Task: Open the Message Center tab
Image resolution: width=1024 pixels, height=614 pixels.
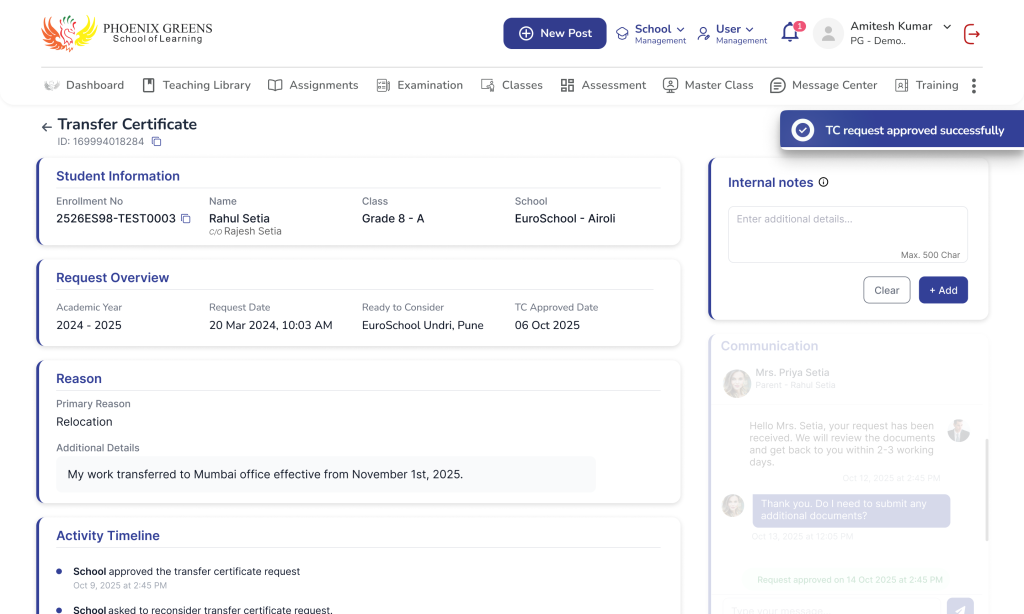Action: click(x=824, y=86)
